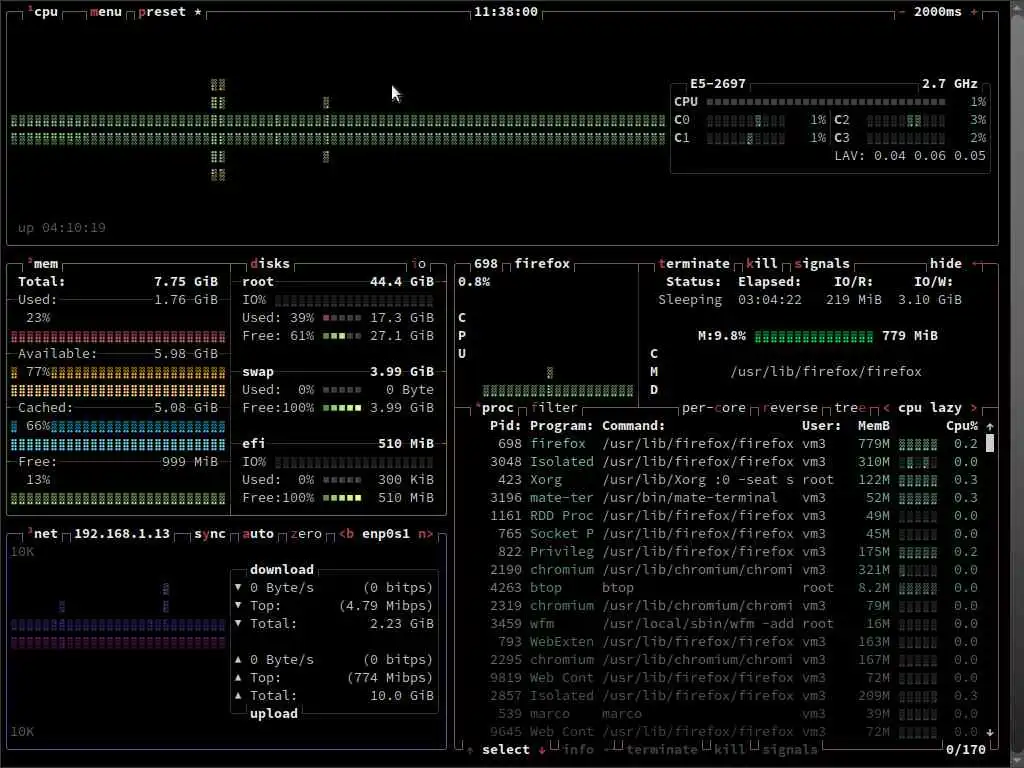Image resolution: width=1024 pixels, height=768 pixels.
Task: Open the btop menu
Action: tap(106, 12)
